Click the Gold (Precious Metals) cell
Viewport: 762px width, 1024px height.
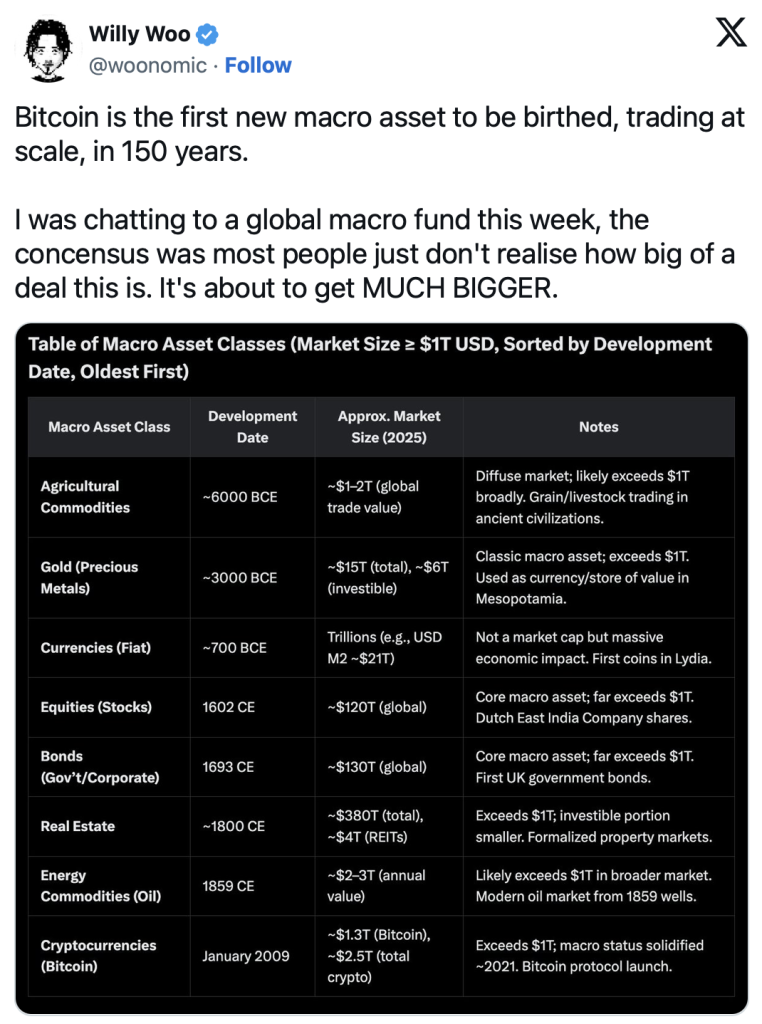[109, 577]
